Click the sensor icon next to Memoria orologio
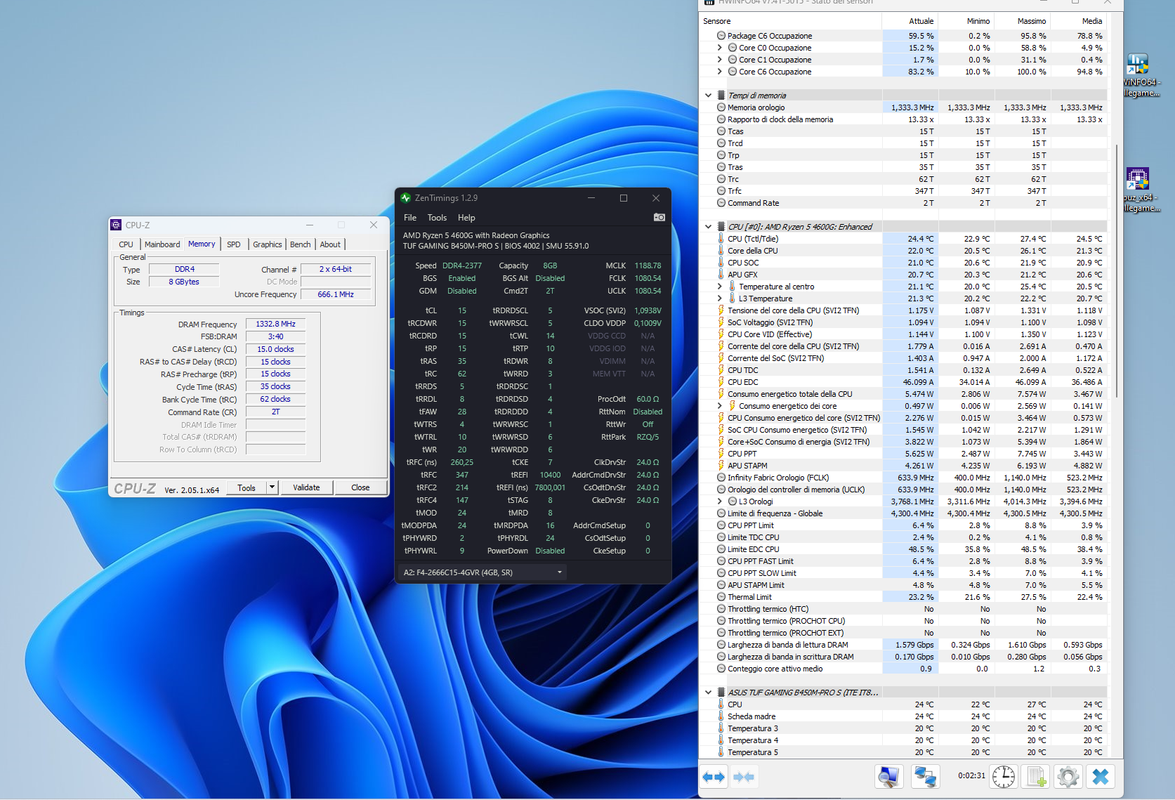This screenshot has height=800, width=1175. tap(721, 107)
